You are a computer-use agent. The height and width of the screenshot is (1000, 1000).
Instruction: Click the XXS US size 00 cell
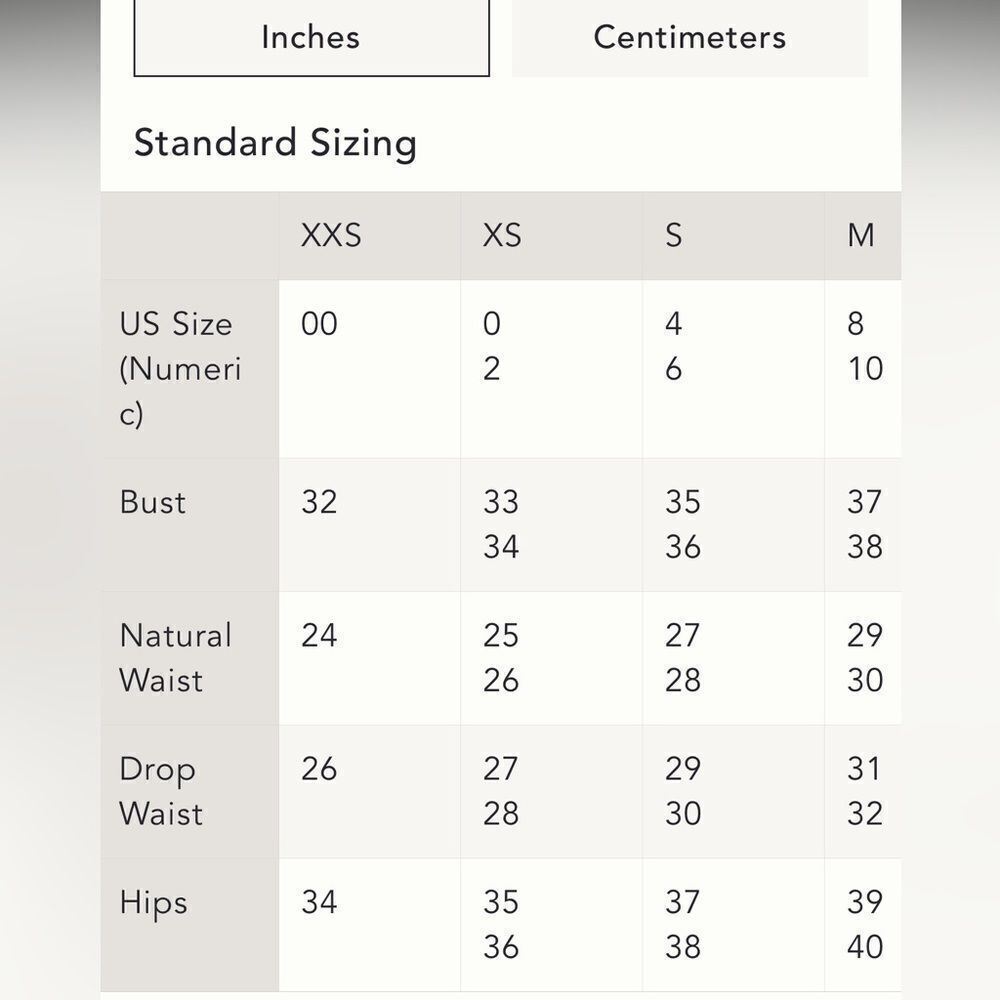[369, 369]
